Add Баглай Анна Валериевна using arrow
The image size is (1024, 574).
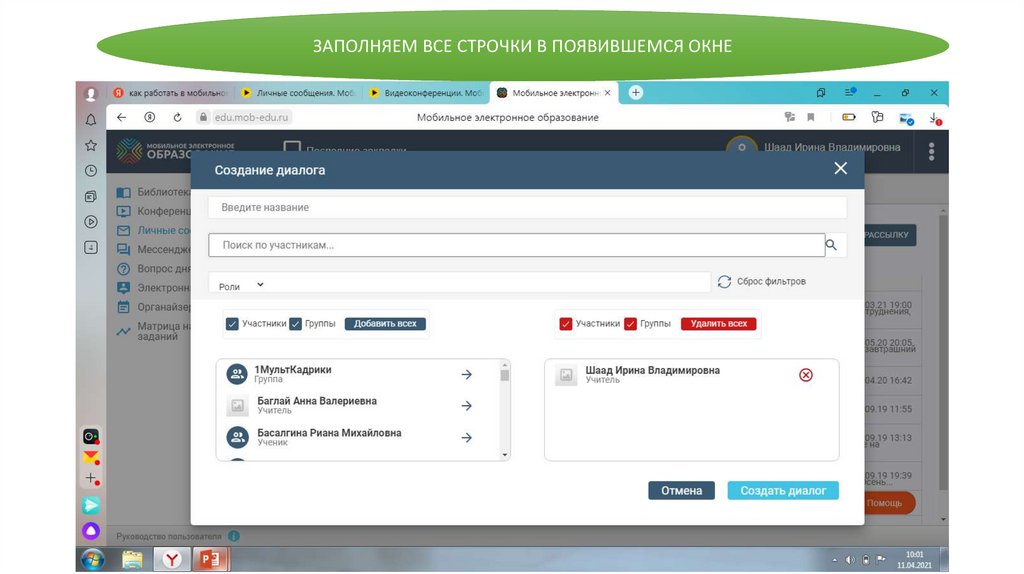coord(466,406)
